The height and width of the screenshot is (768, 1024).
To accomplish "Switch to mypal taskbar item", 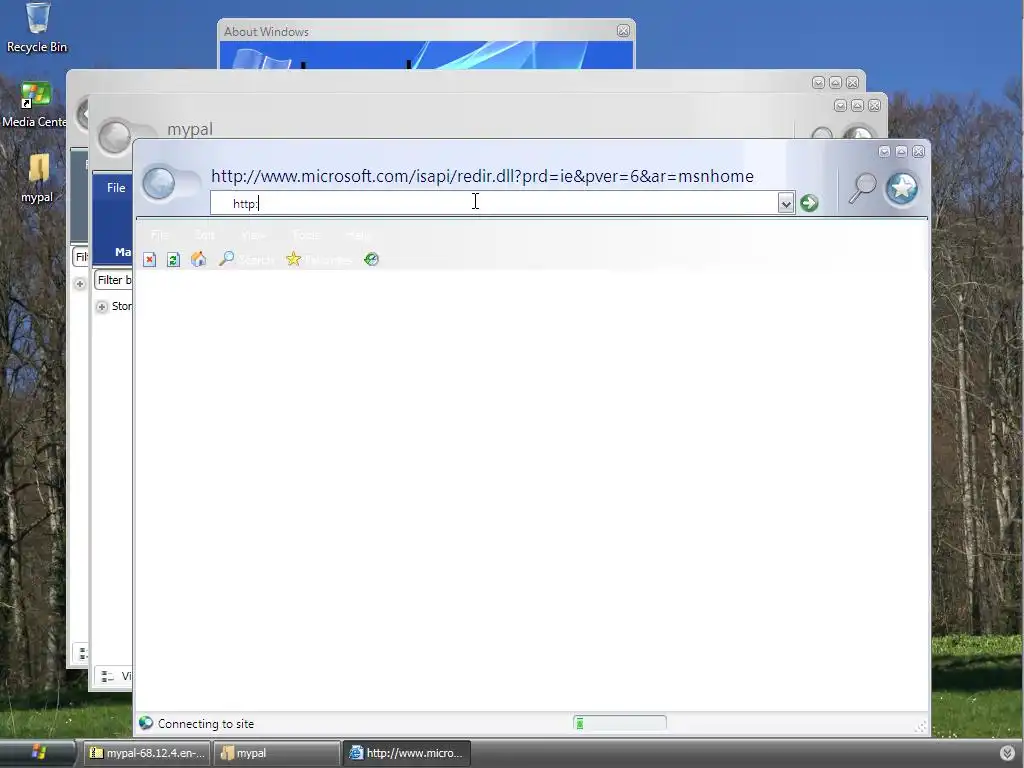I will pyautogui.click(x=276, y=753).
